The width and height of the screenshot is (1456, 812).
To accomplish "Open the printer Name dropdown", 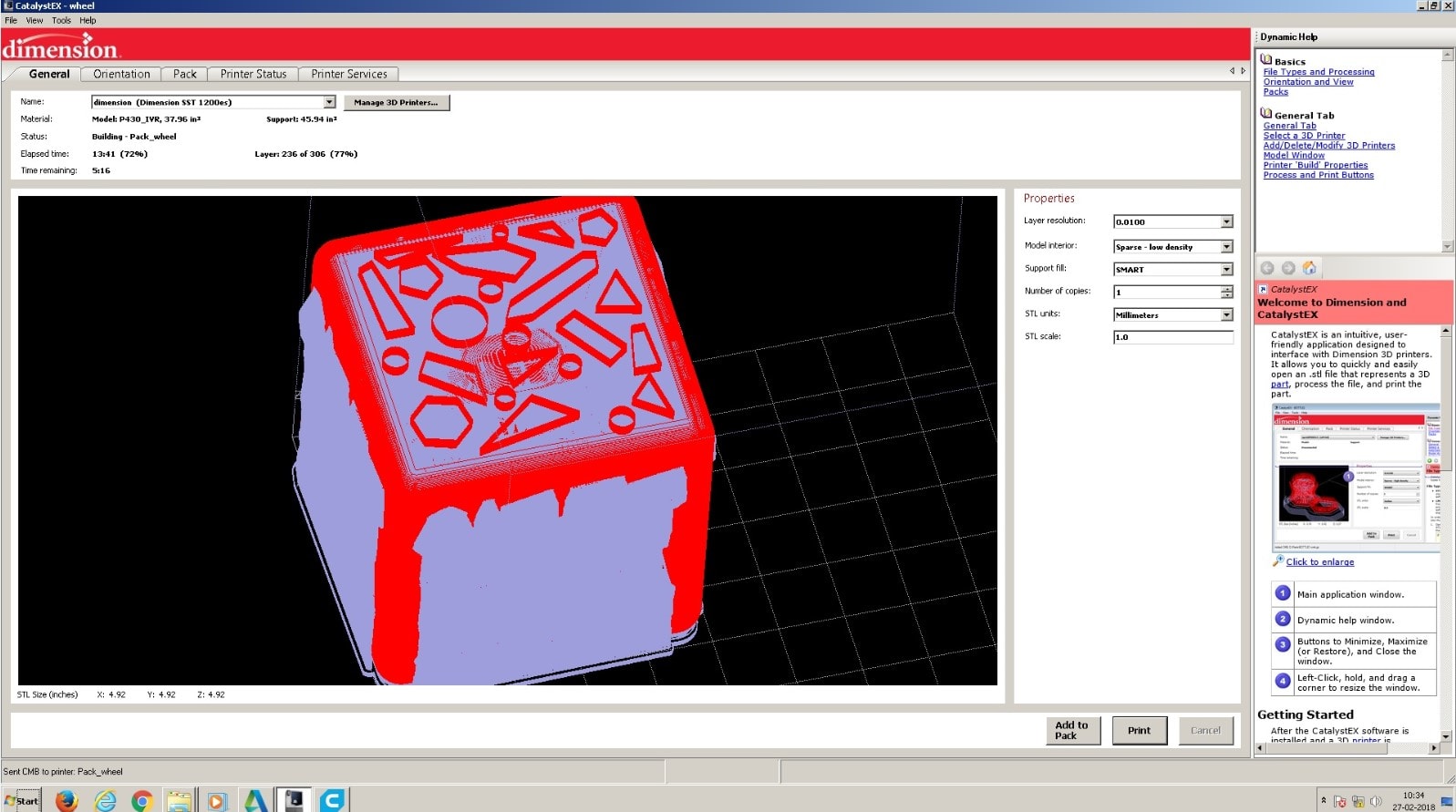I will 329,102.
